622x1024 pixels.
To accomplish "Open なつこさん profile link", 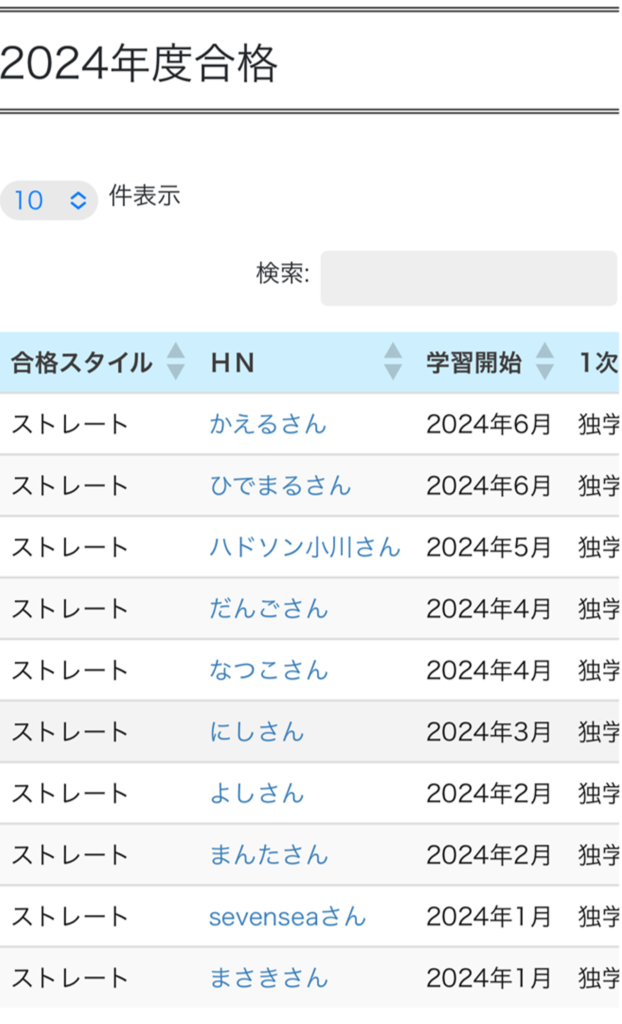I will [268, 670].
